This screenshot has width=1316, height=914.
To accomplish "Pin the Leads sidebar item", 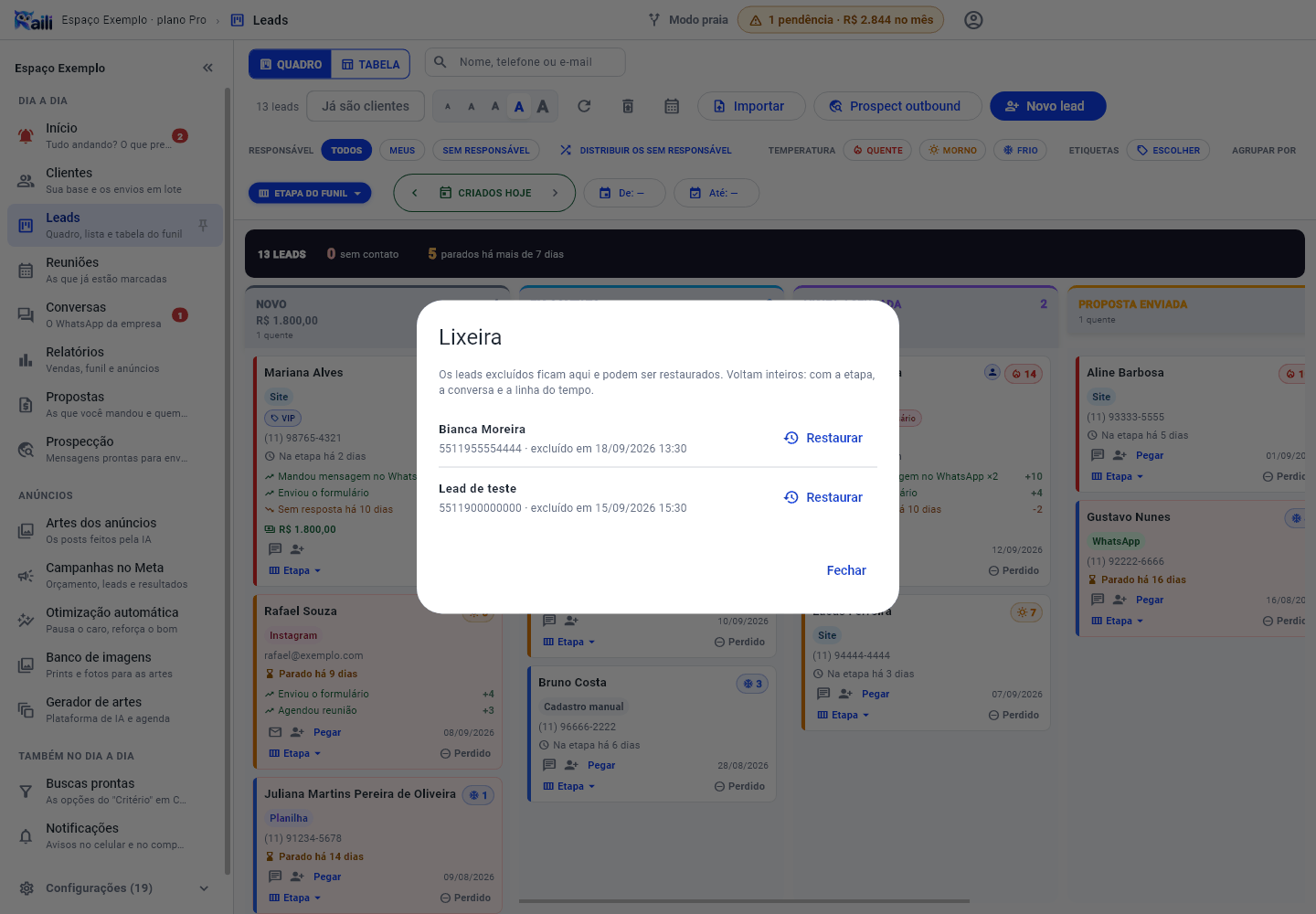I will click(203, 225).
